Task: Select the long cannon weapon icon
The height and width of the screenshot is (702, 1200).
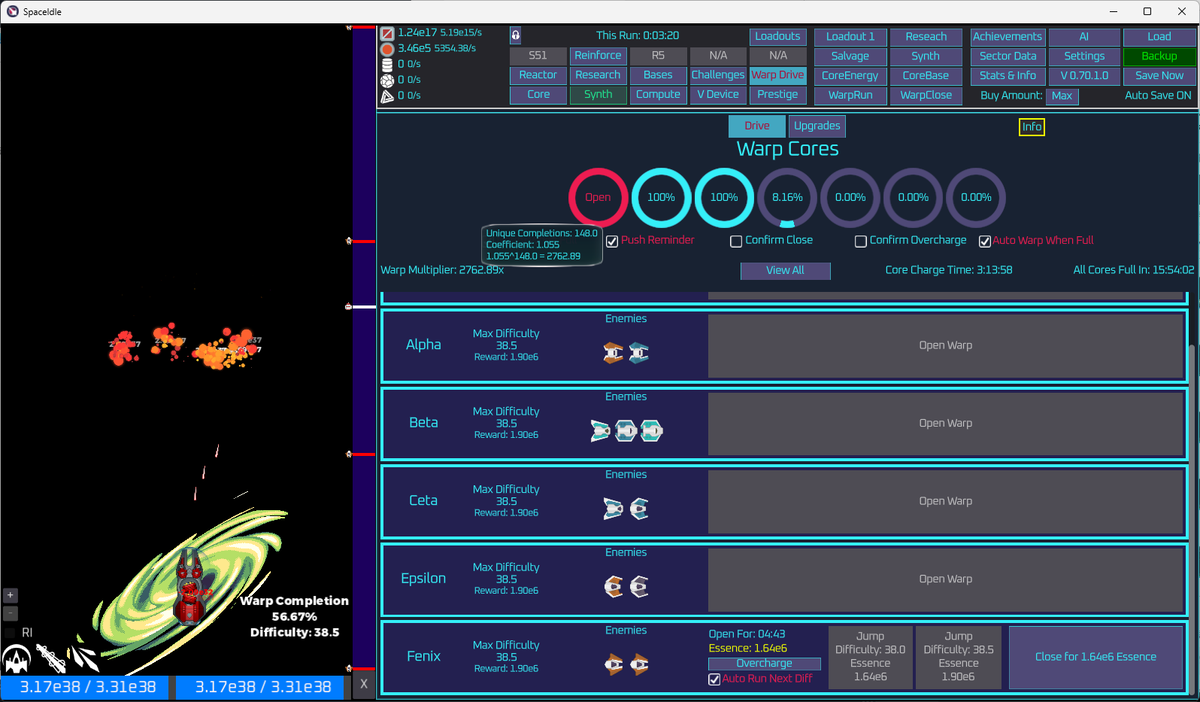Action: pyautogui.click(x=50, y=658)
